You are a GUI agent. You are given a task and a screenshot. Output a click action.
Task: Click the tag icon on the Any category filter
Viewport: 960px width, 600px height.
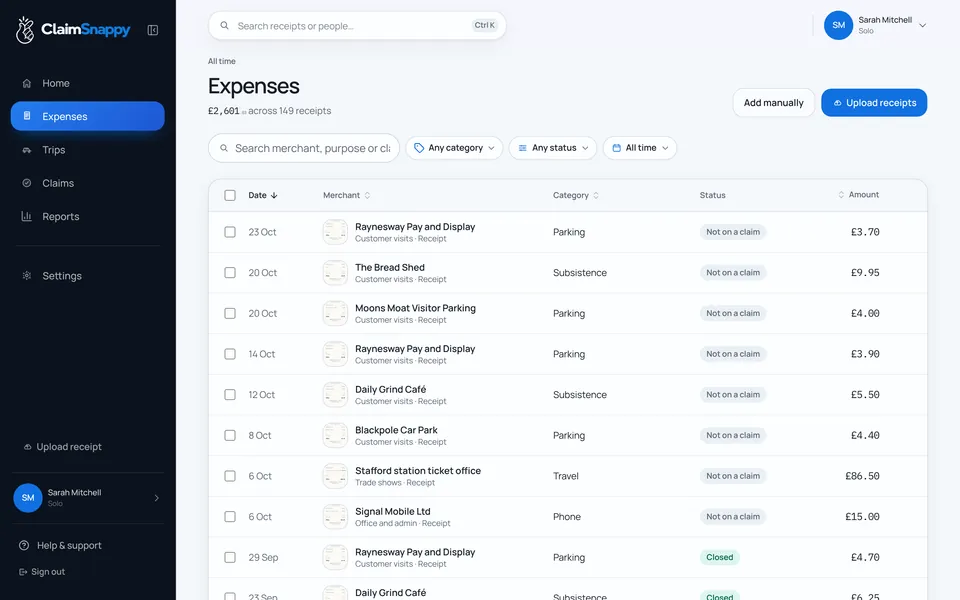(419, 148)
